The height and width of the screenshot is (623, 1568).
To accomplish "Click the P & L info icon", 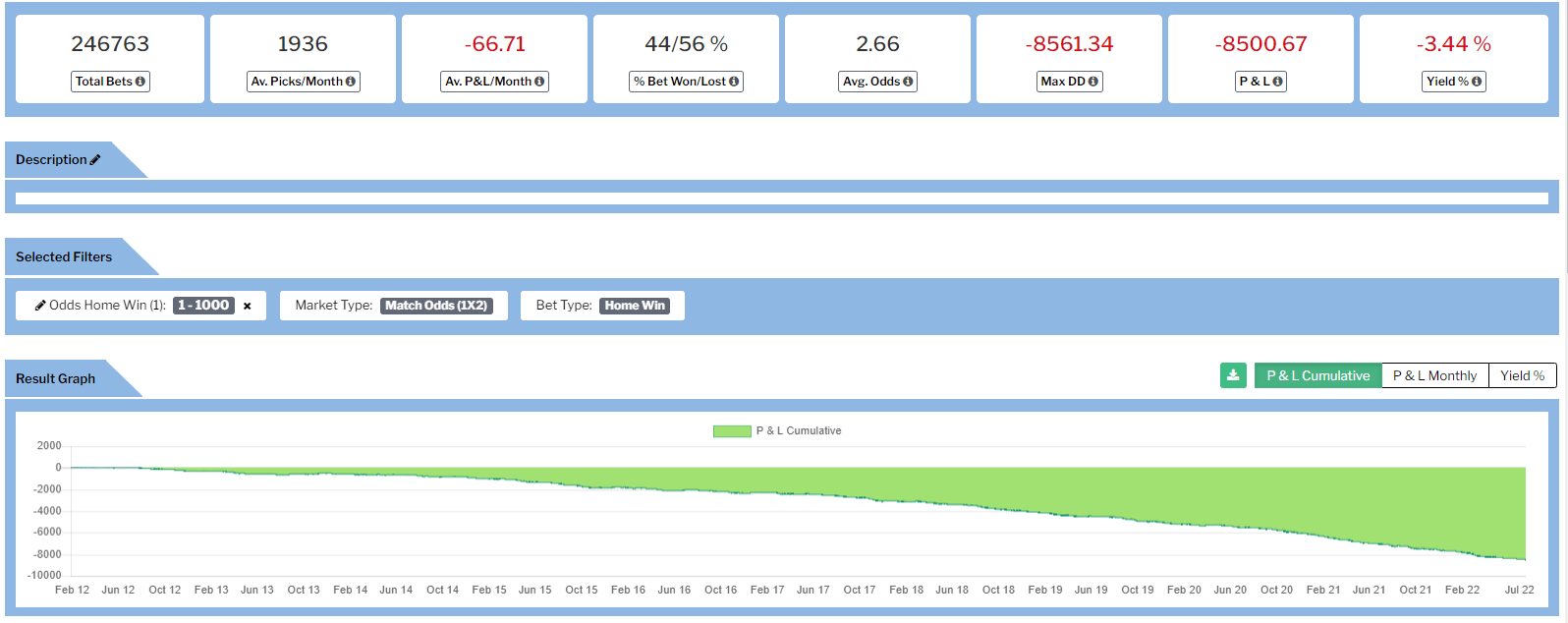I will coord(1277,82).
